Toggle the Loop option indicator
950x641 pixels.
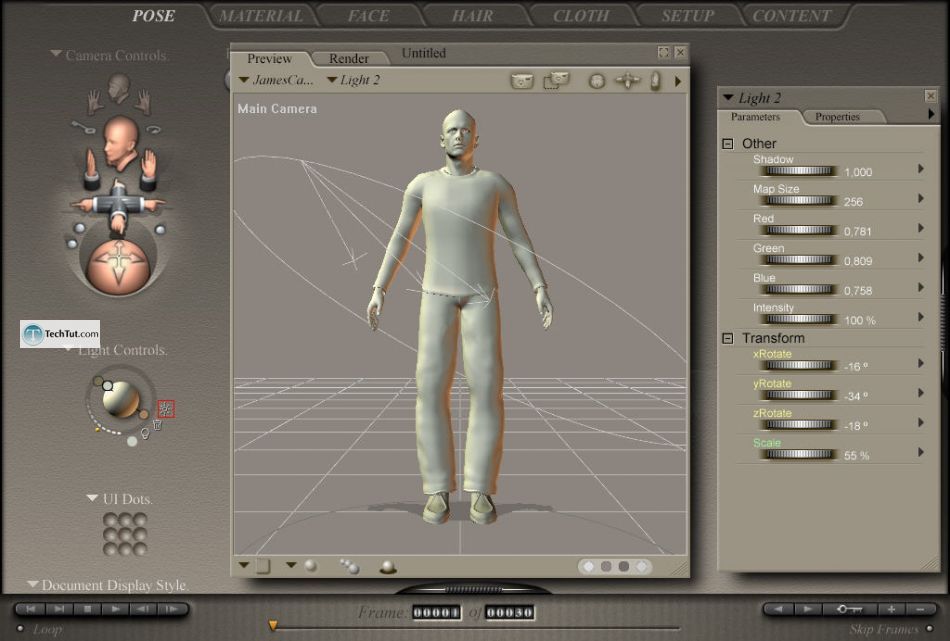[x=20, y=629]
